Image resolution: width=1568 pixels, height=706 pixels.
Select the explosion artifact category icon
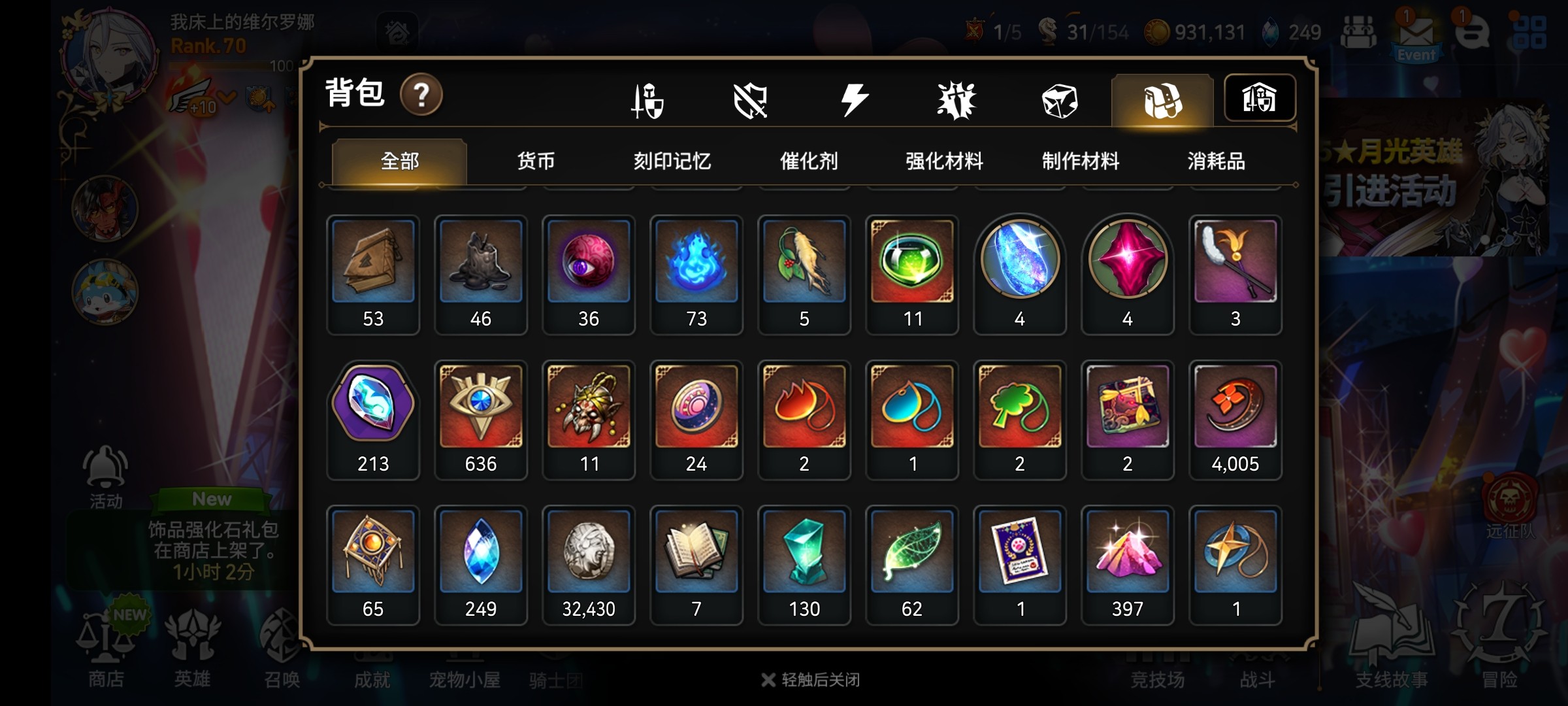pyautogui.click(x=956, y=101)
